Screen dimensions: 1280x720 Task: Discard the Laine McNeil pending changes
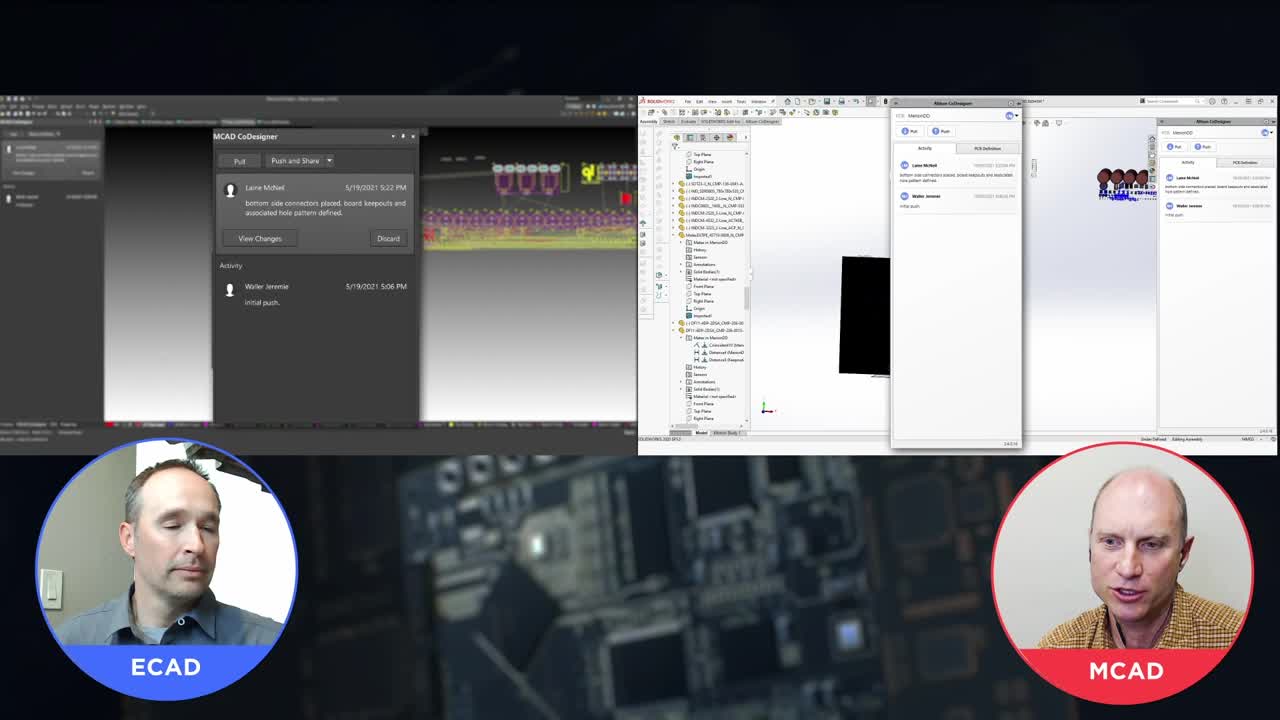point(388,239)
